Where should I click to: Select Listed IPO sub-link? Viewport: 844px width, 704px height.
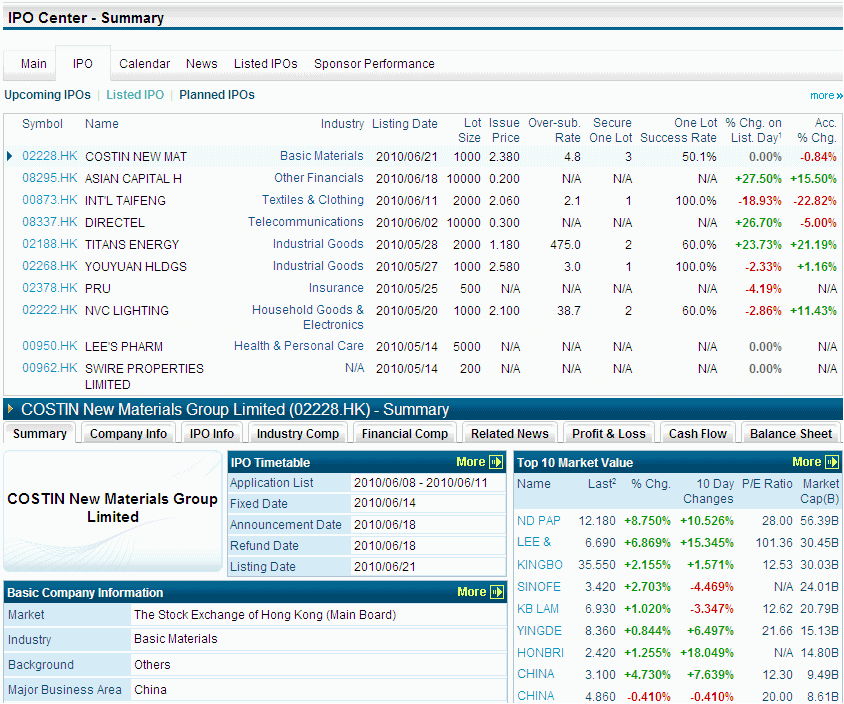135,95
